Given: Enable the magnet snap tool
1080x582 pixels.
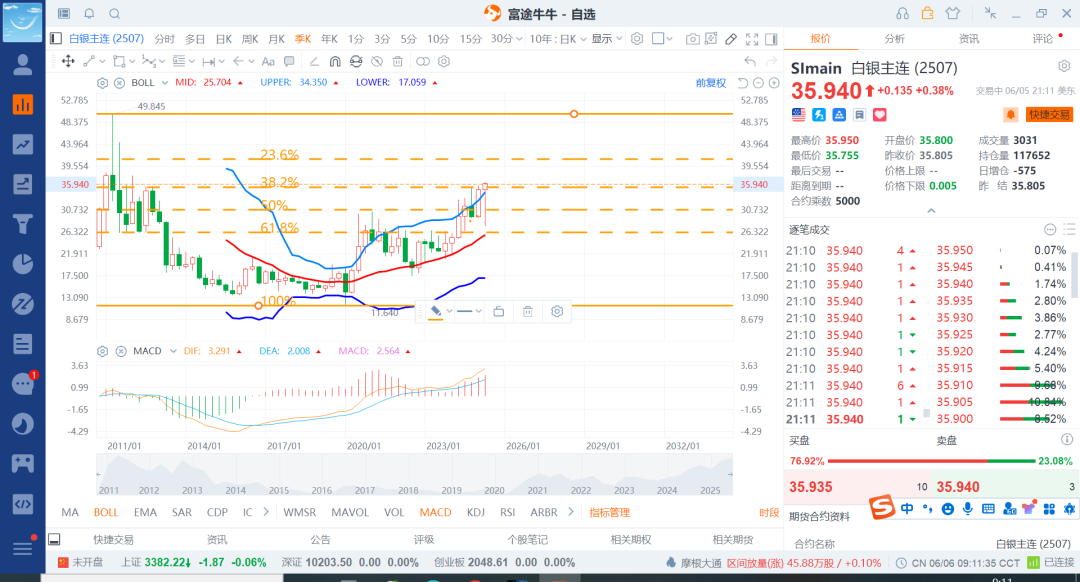Looking at the screenshot, I should pos(335,61).
